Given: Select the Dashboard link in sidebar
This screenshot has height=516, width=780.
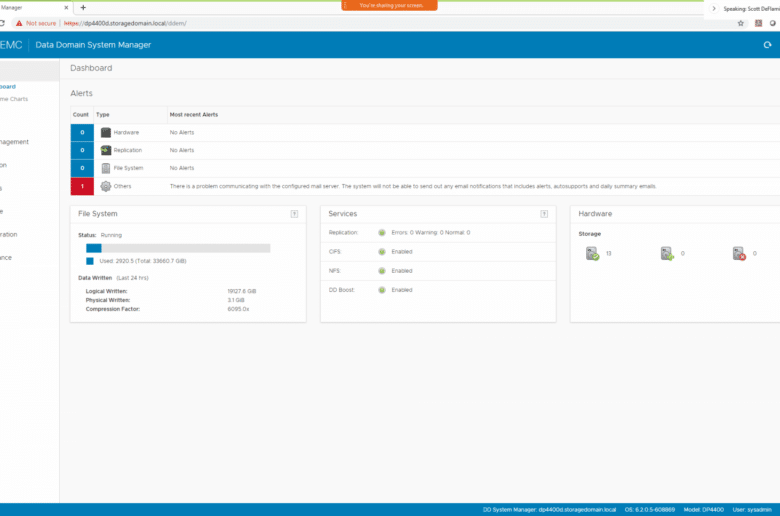Looking at the screenshot, I should pyautogui.click(x=7, y=87).
